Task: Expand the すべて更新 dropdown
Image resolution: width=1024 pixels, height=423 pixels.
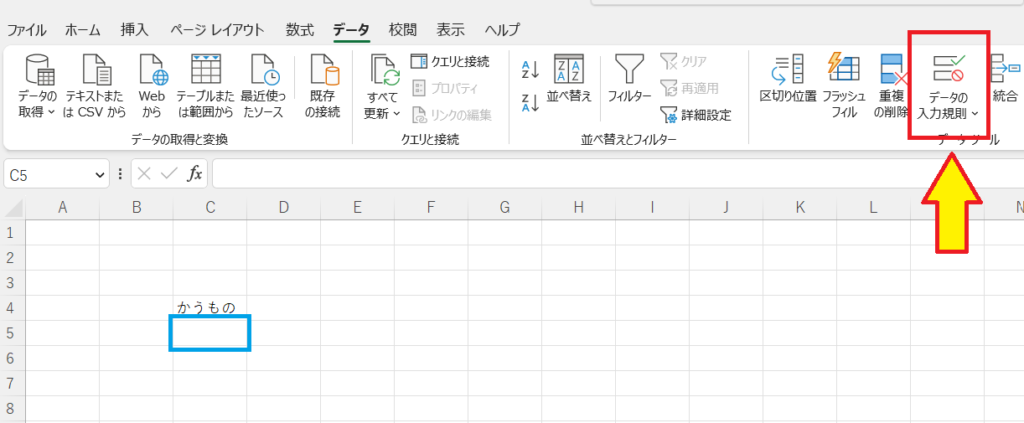Action: (x=397, y=114)
